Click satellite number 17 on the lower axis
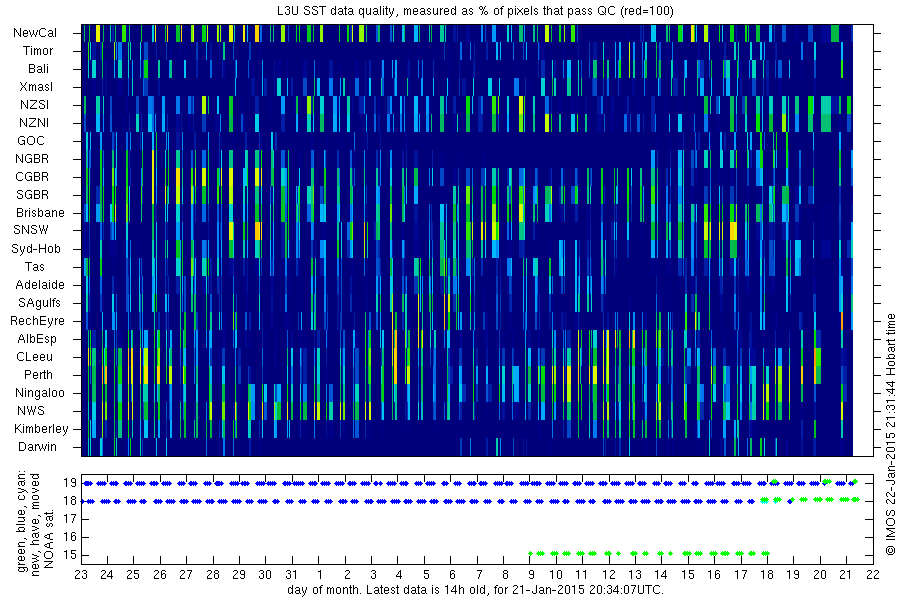The height and width of the screenshot is (600, 900). tap(70, 519)
